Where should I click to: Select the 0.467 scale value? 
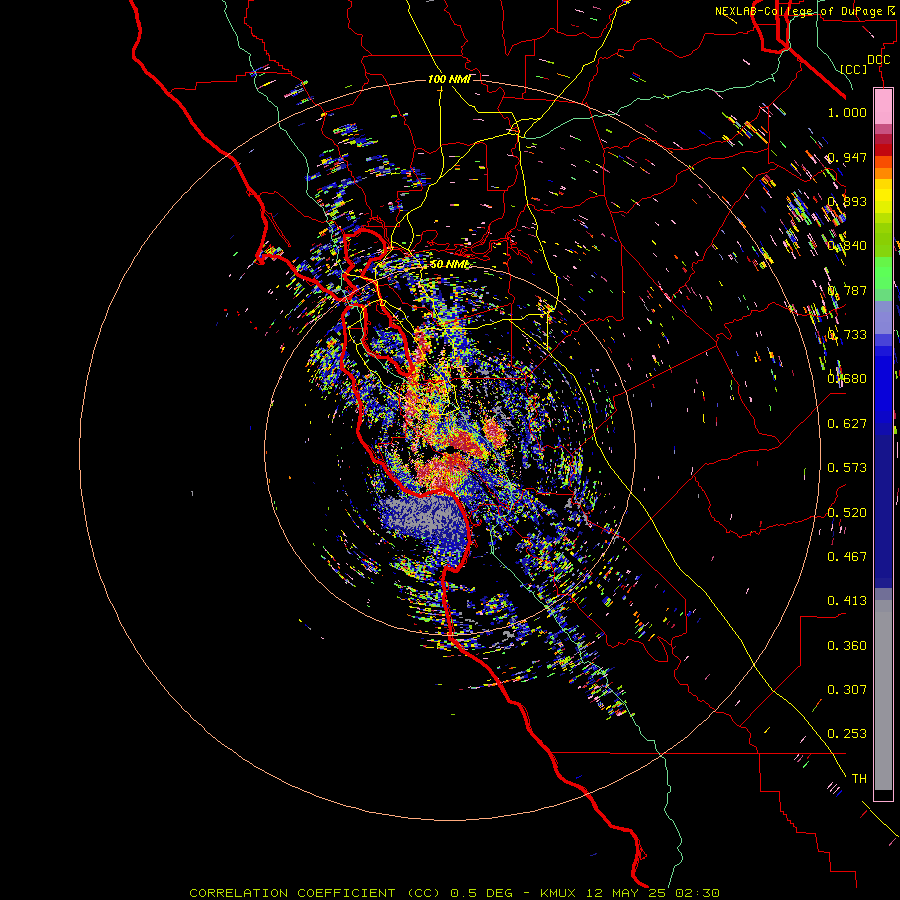point(847,557)
